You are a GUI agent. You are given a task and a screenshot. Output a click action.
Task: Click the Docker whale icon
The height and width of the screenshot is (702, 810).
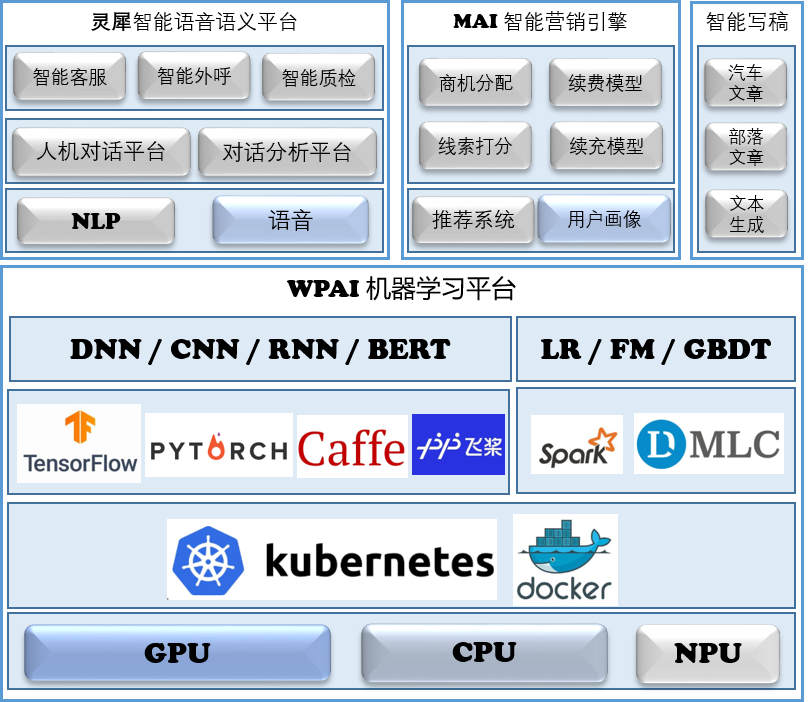tap(564, 557)
